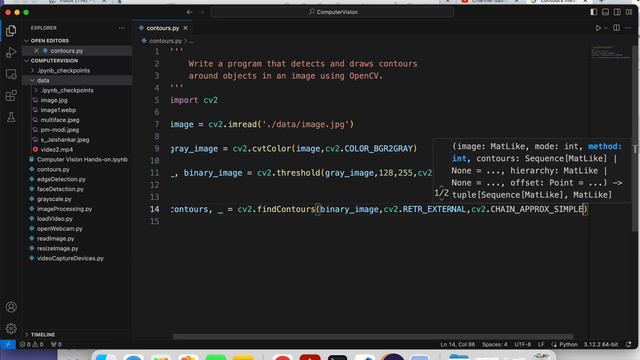The width and height of the screenshot is (640, 360).
Task: Change encoding via UTF-8 status
Action: [522, 344]
